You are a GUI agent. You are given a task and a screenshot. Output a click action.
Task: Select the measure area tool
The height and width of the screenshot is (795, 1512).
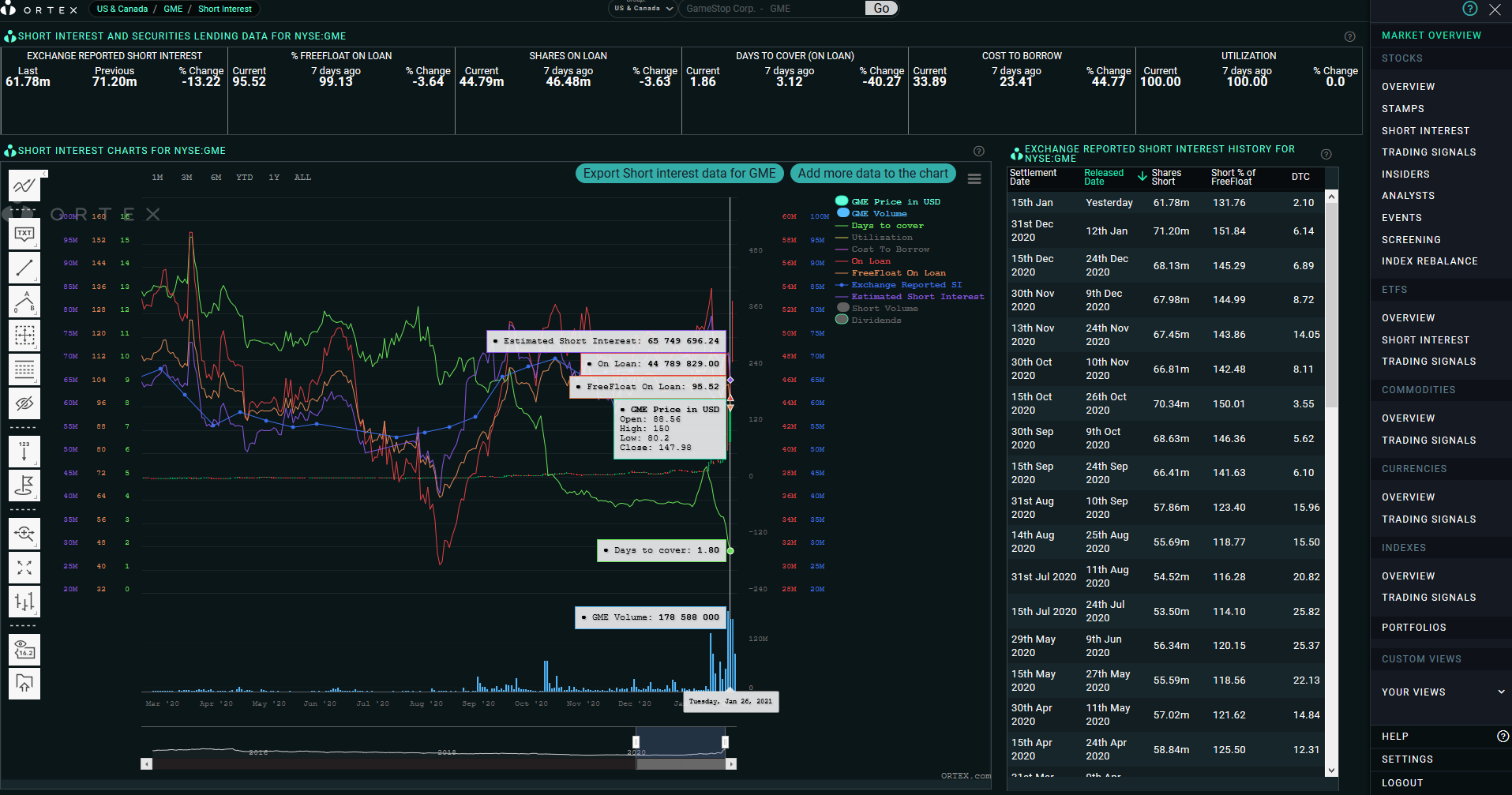pyautogui.click(x=24, y=336)
